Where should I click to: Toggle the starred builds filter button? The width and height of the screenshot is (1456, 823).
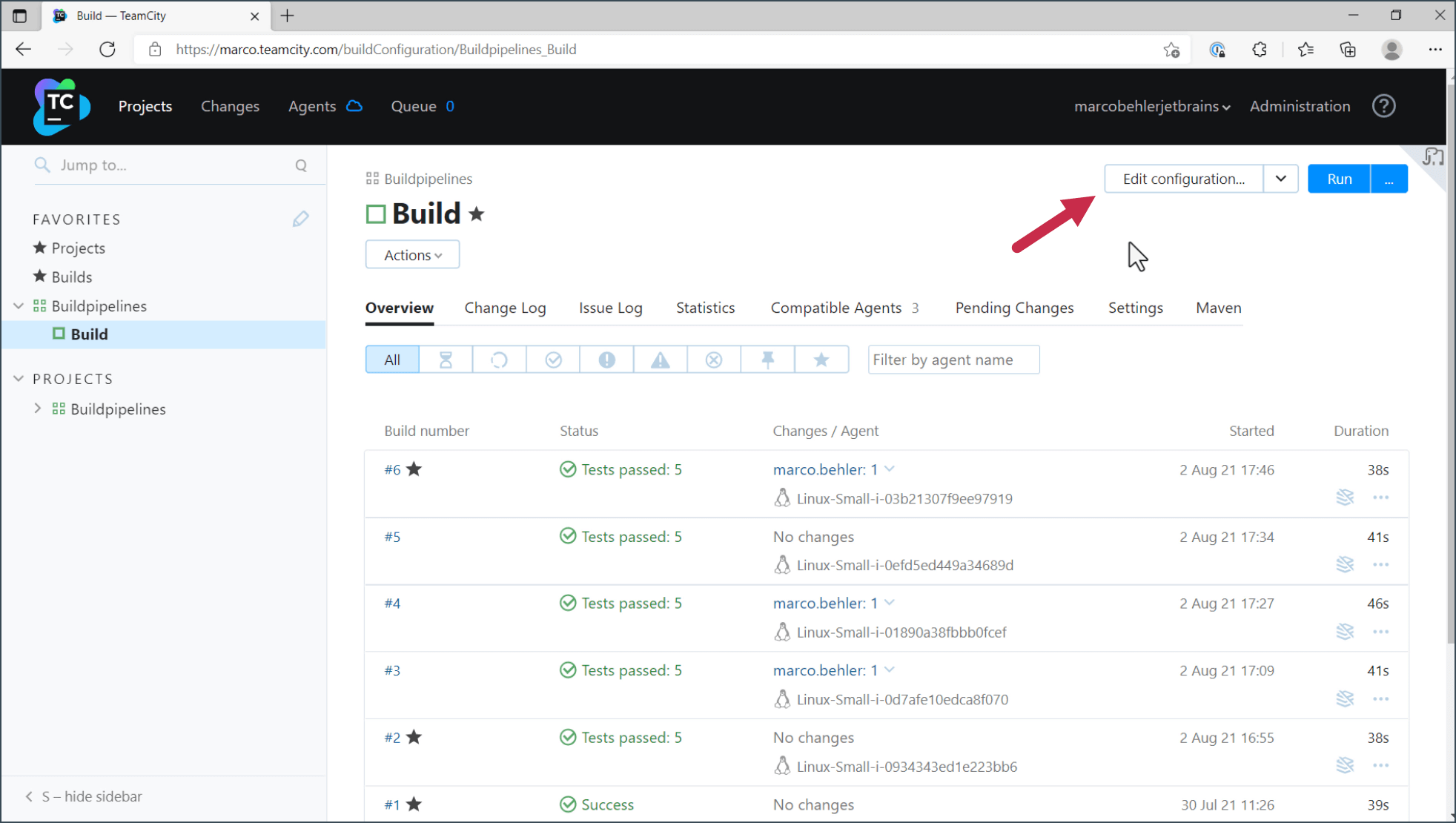[x=821, y=360]
